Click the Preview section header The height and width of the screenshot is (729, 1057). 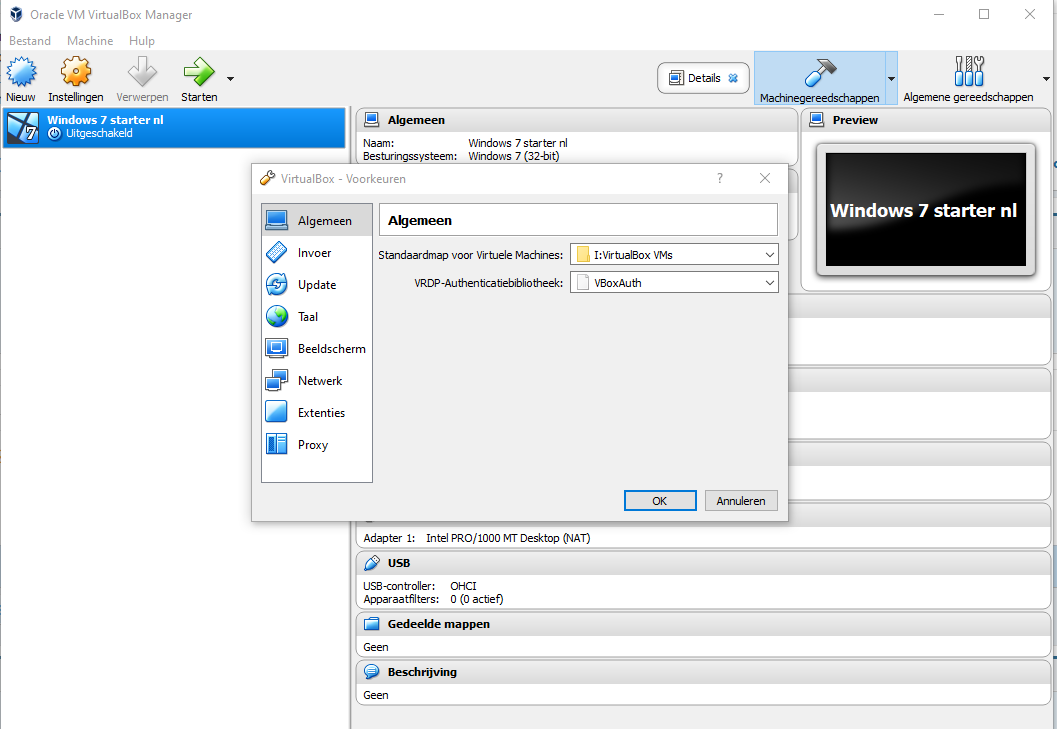[x=926, y=120]
